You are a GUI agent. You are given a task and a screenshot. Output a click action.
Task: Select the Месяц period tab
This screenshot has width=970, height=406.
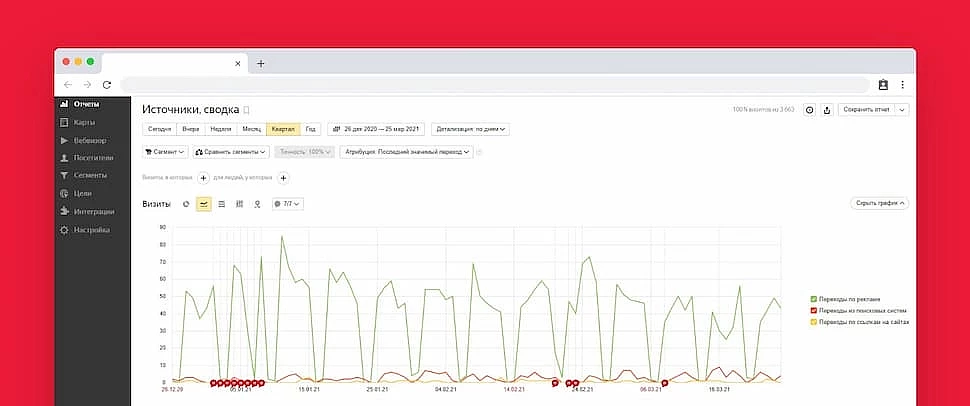[x=251, y=129]
